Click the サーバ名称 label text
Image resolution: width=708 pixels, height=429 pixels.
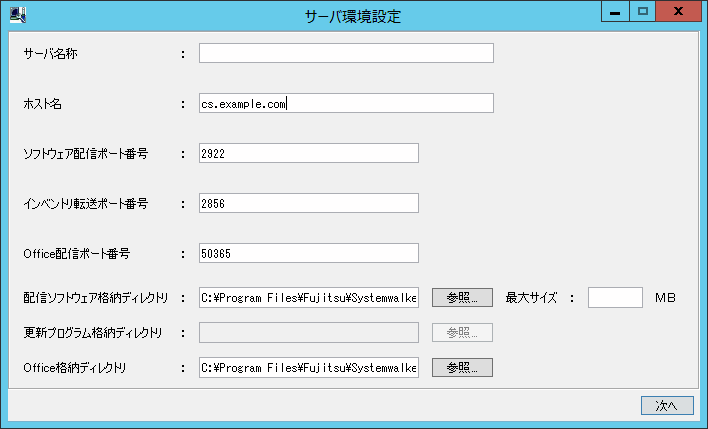tap(51, 54)
